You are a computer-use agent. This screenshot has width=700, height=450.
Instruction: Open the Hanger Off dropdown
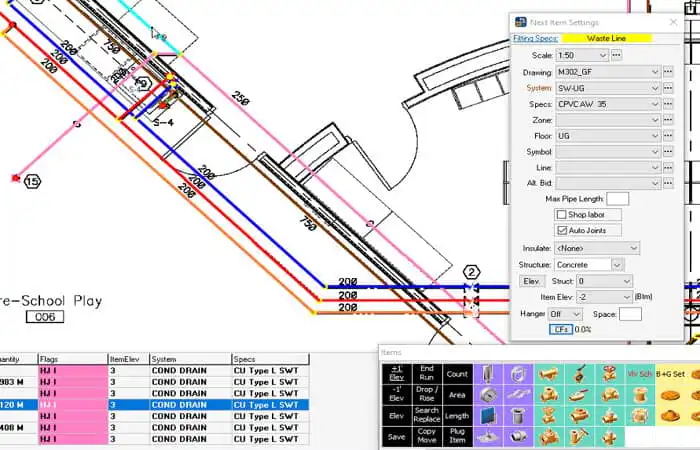(x=565, y=314)
